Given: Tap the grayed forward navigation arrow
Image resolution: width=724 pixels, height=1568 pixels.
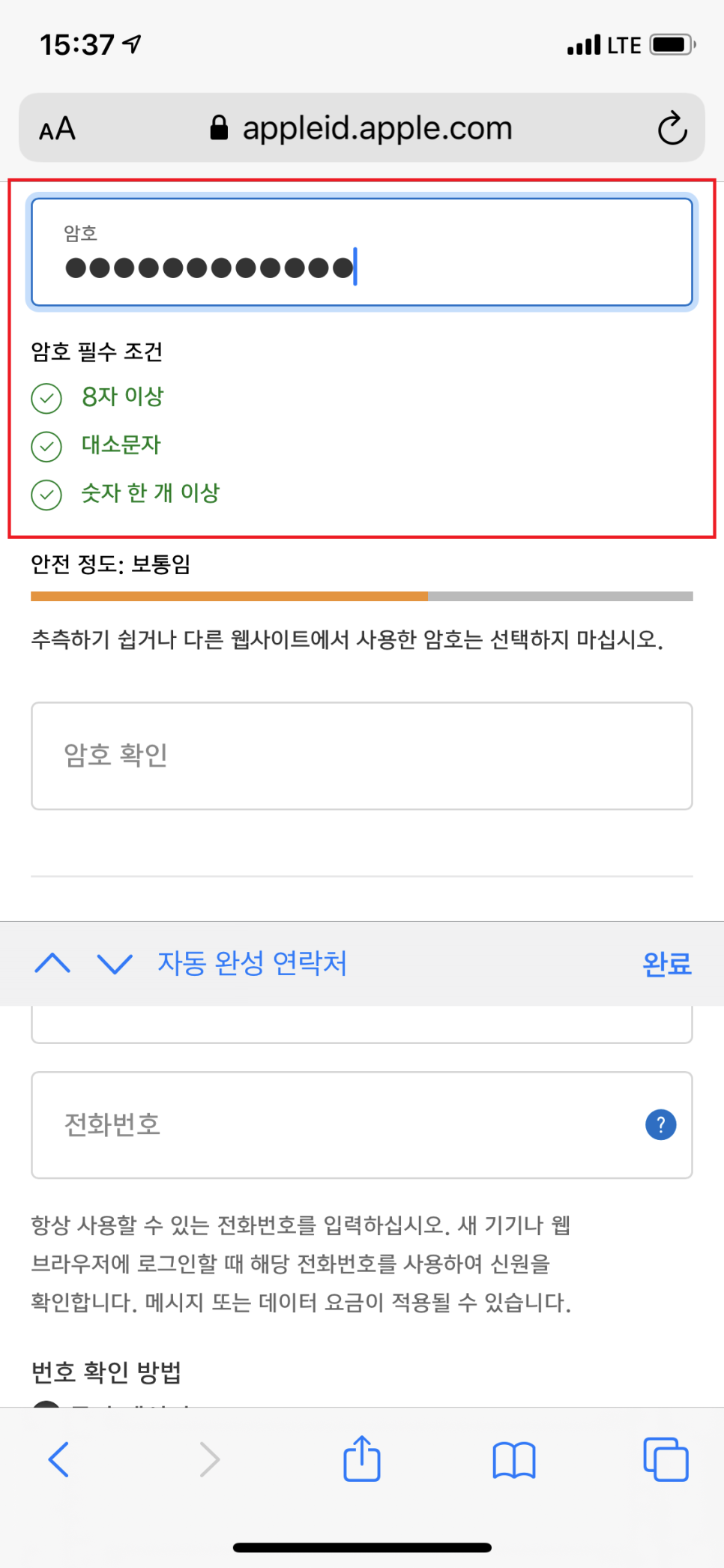Looking at the screenshot, I should pos(210,1459).
